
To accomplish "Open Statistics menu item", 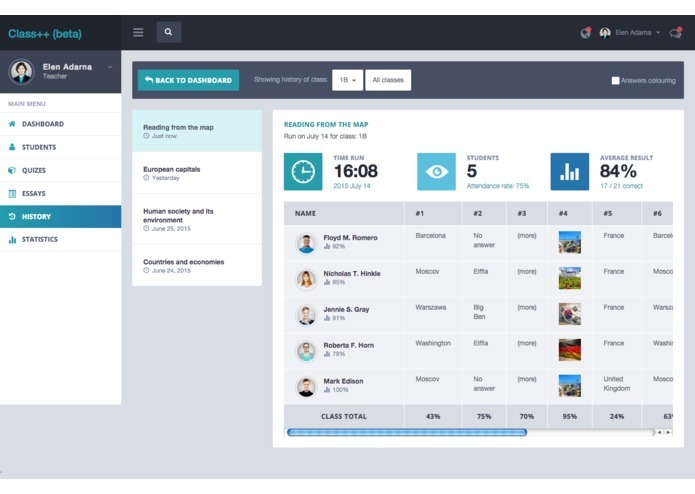I will click(60, 239).
